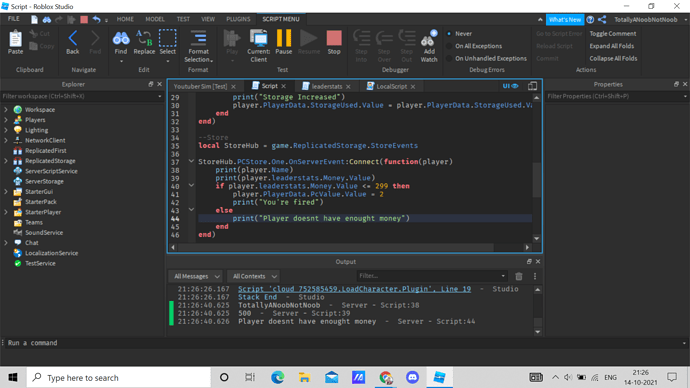Create new file from quick access toolbar
690x388 pixels.
(x=34, y=19)
